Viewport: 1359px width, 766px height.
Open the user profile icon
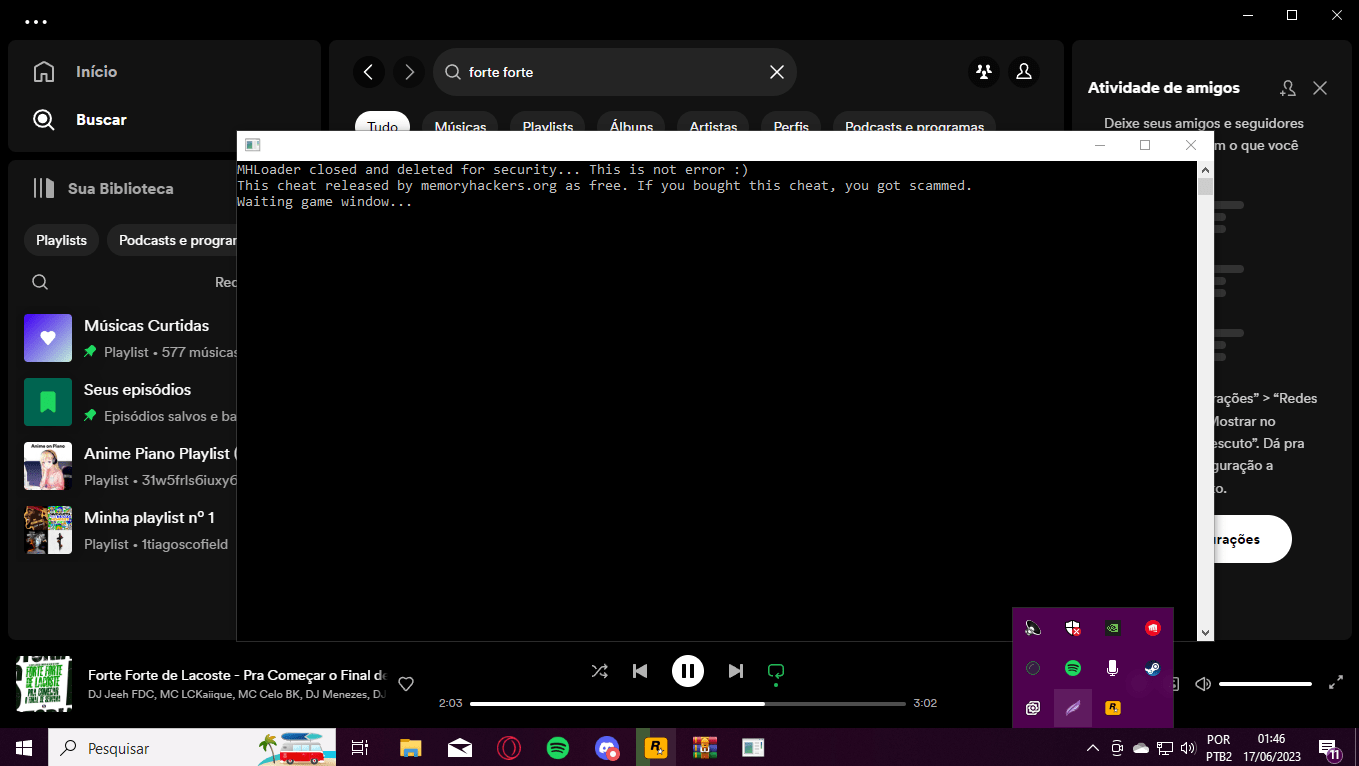[1024, 72]
